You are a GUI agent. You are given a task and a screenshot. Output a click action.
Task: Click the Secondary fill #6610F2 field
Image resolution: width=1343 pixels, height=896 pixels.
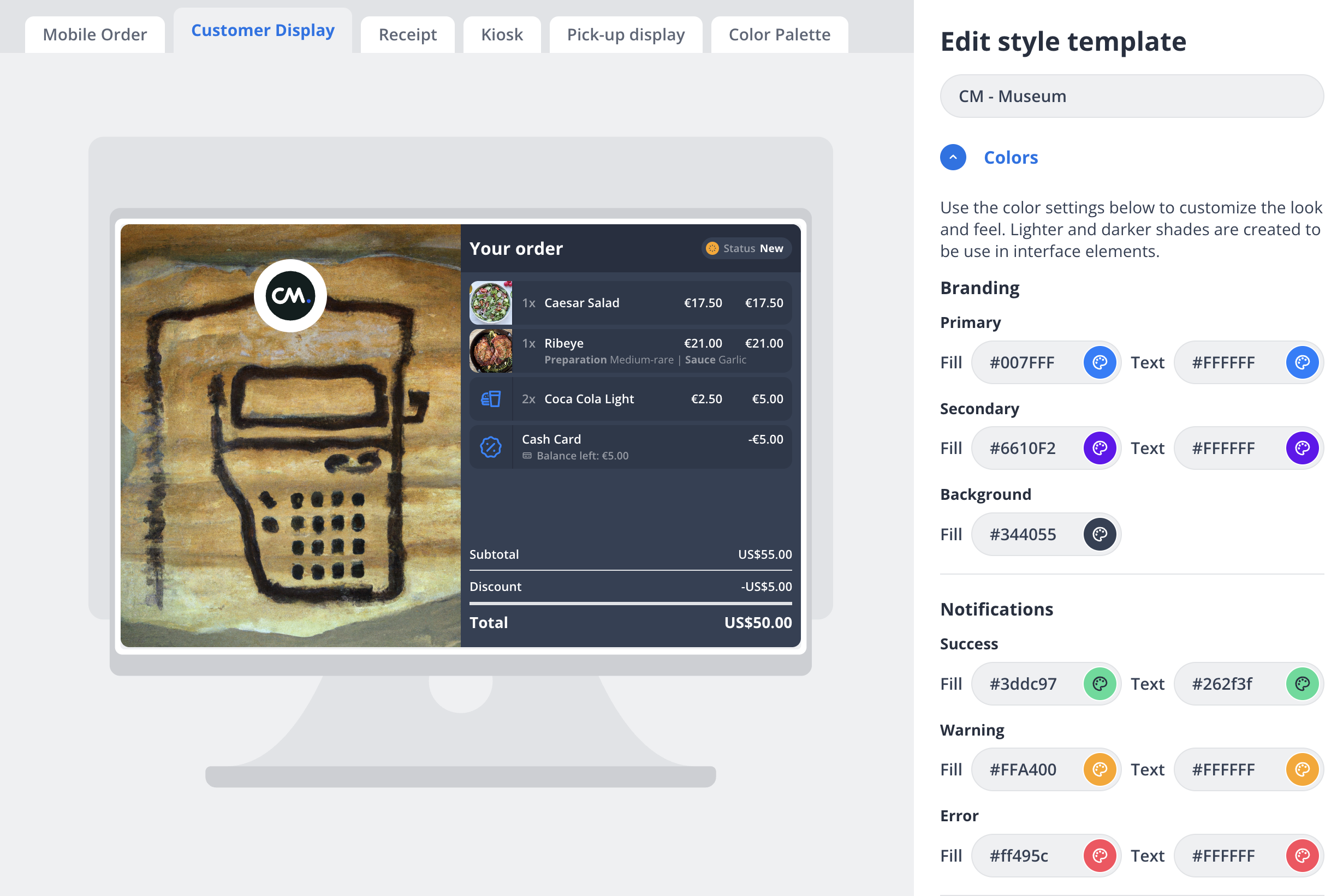point(1026,448)
